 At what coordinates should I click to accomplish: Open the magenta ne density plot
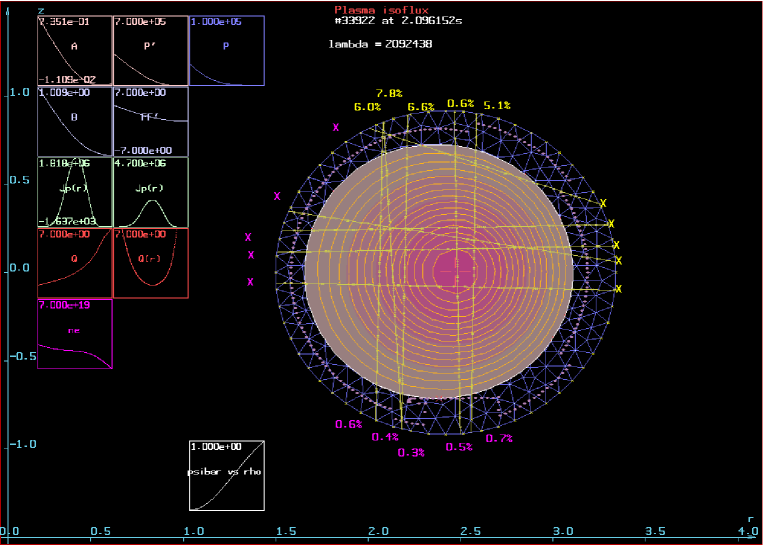(75, 334)
